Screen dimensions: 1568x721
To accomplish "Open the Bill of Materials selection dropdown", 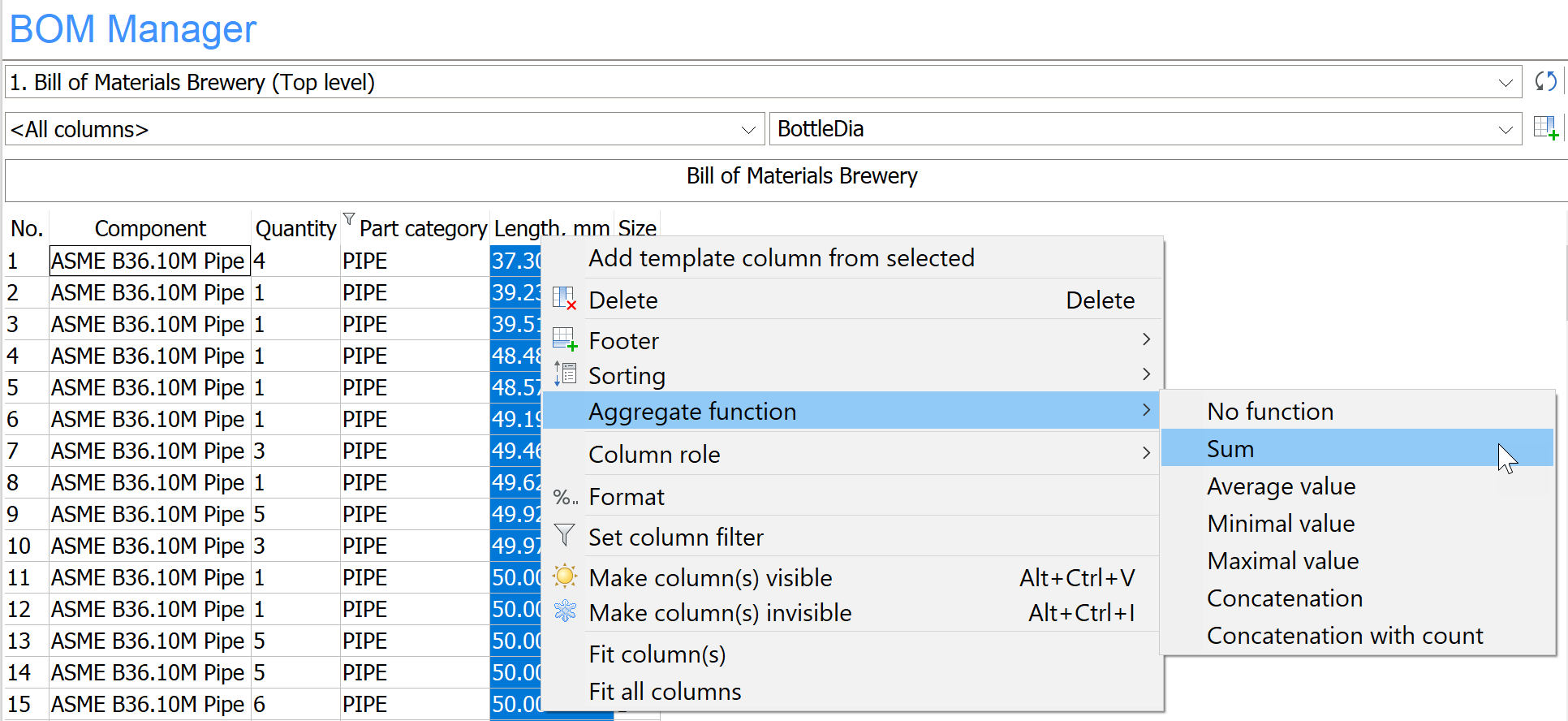I will [1505, 83].
